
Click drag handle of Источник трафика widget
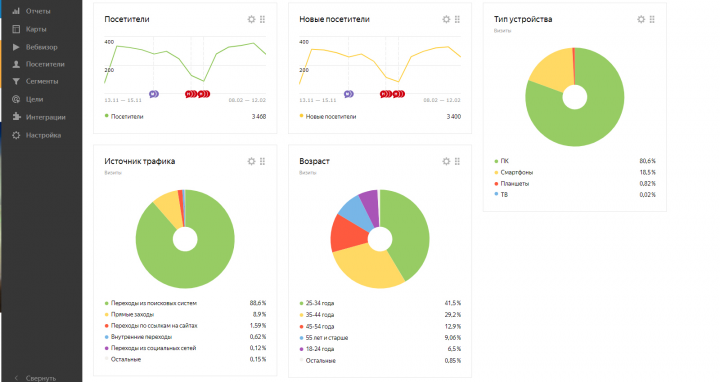pyautogui.click(x=263, y=161)
